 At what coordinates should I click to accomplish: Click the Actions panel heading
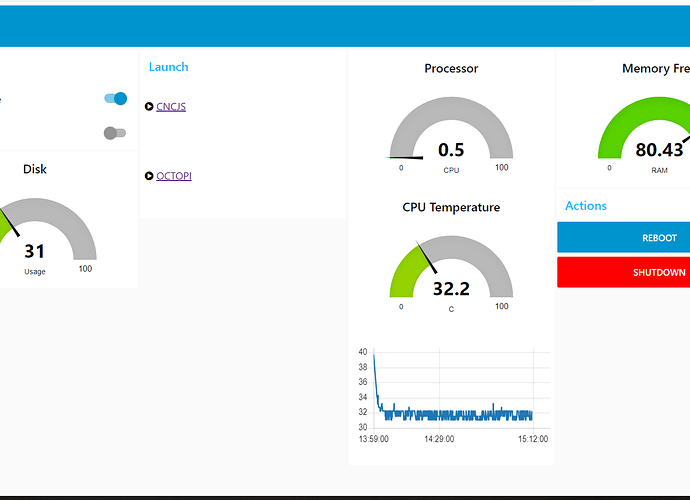click(586, 206)
